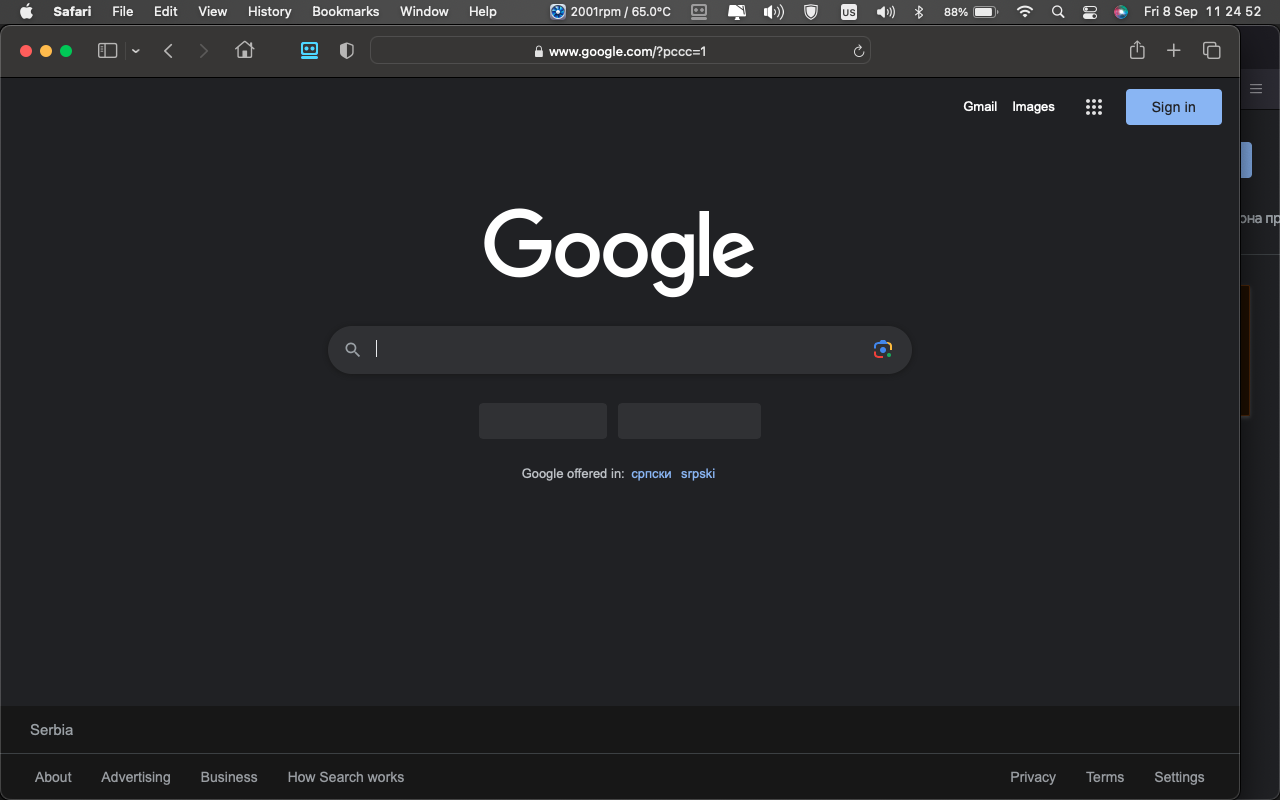Open the Apple menu
The image size is (1280, 800).
point(26,12)
